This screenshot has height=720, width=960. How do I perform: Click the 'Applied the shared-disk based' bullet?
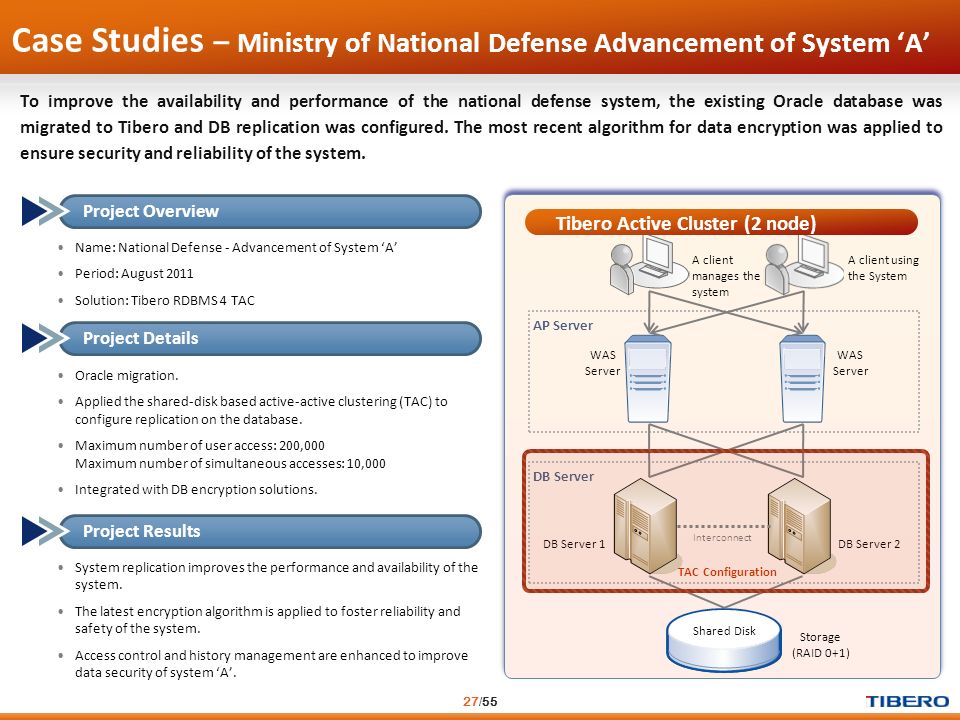[x=261, y=410]
